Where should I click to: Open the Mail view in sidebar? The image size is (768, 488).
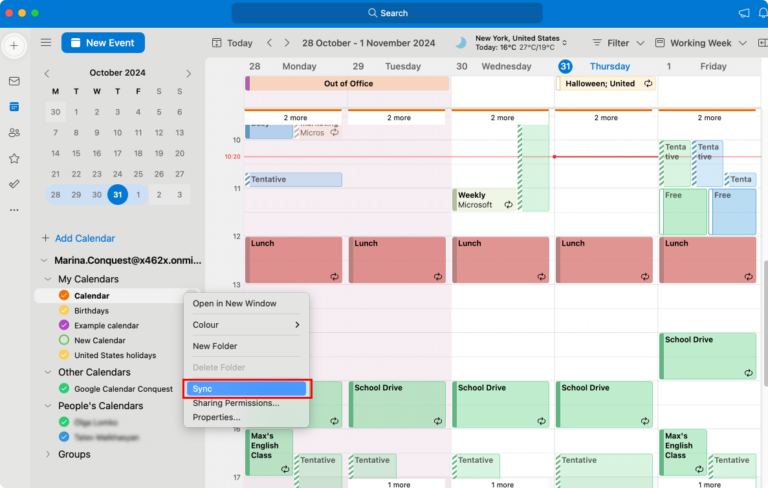(14, 81)
